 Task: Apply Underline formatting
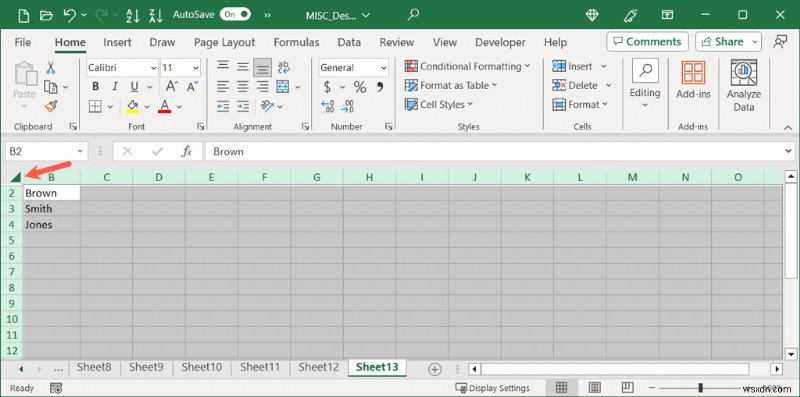click(x=134, y=87)
